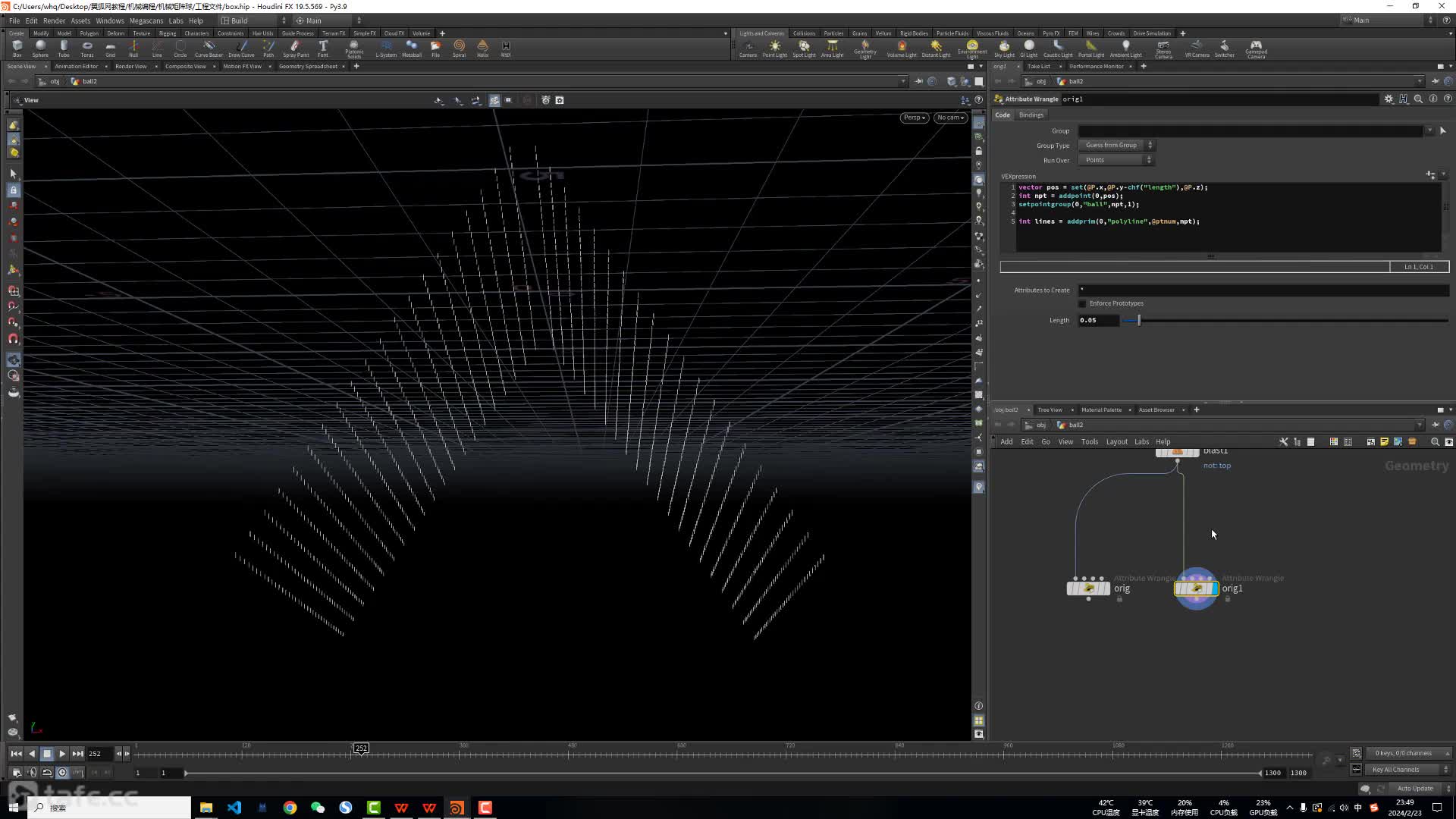The width and height of the screenshot is (1456, 819).
Task: Click the Length value field
Action: [x=1098, y=320]
